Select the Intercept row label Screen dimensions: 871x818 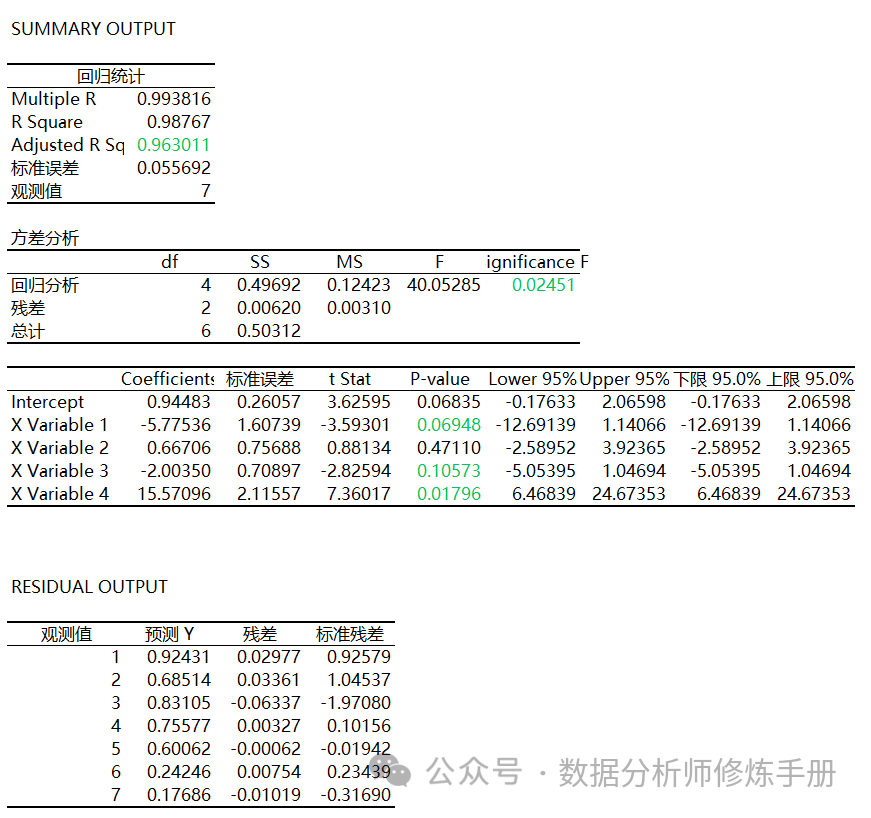(x=47, y=402)
